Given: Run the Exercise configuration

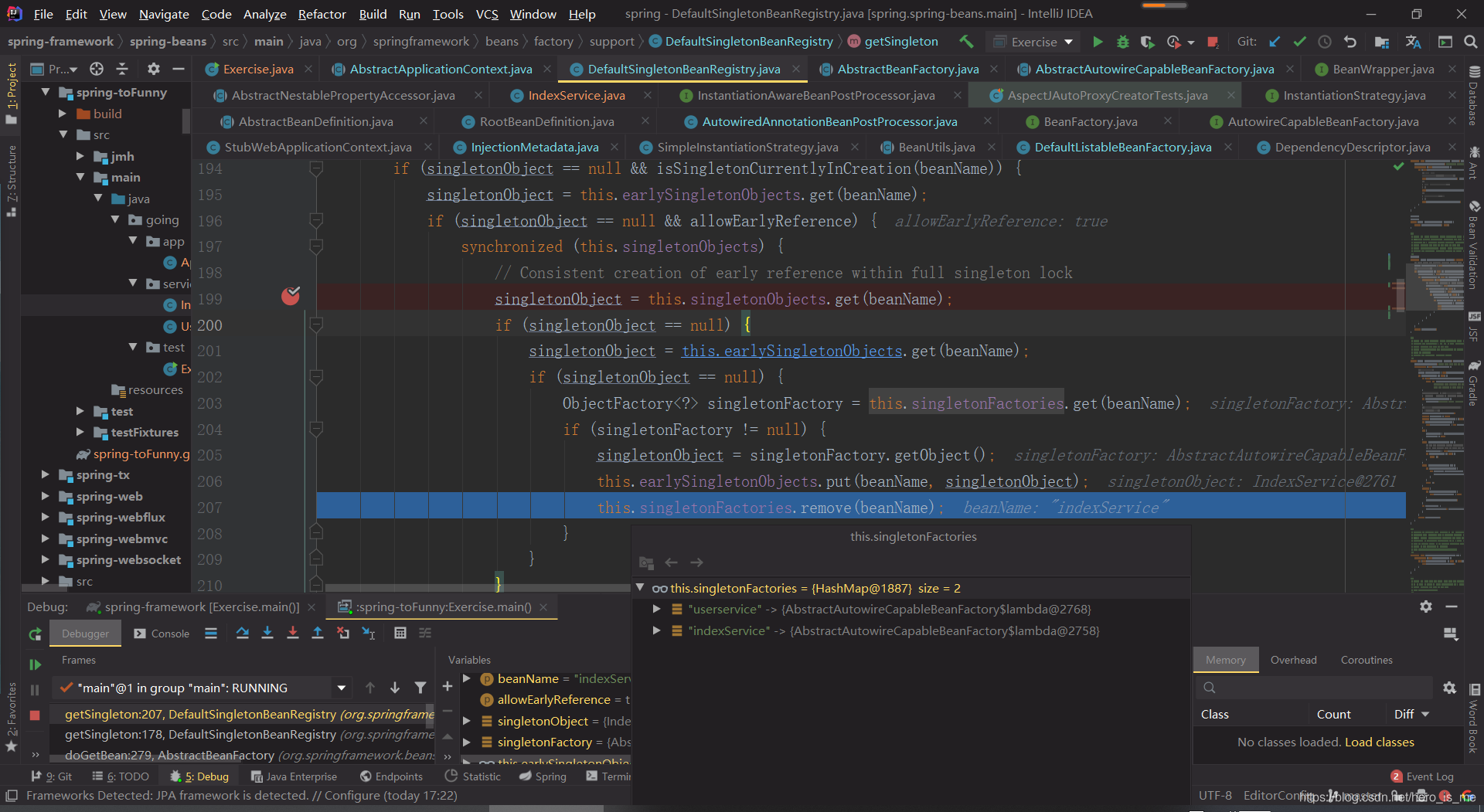Looking at the screenshot, I should tap(1098, 42).
